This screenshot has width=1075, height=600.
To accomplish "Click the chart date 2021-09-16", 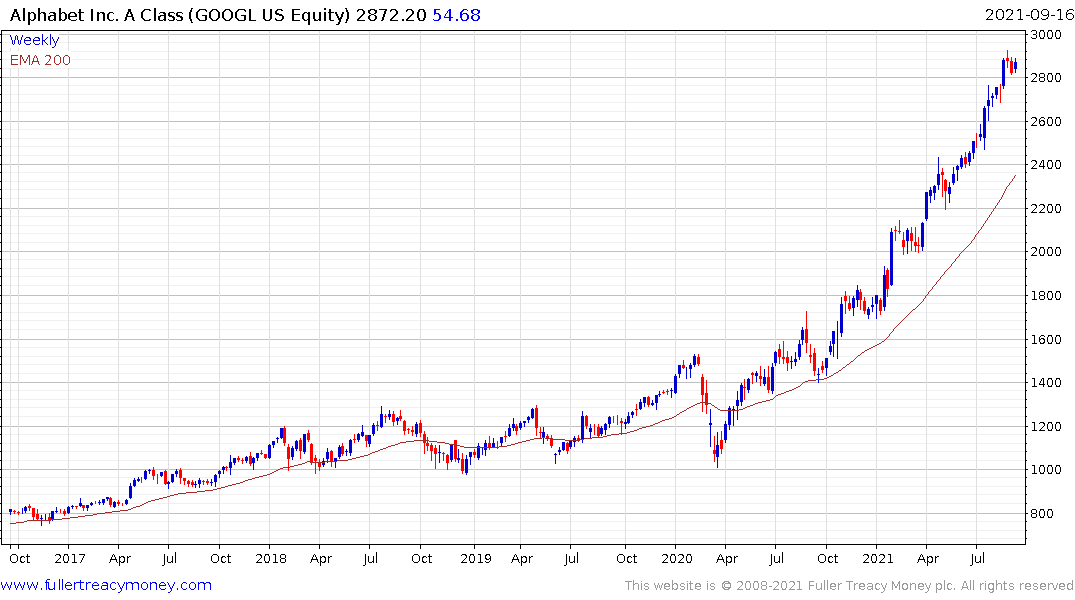I will coord(1029,15).
